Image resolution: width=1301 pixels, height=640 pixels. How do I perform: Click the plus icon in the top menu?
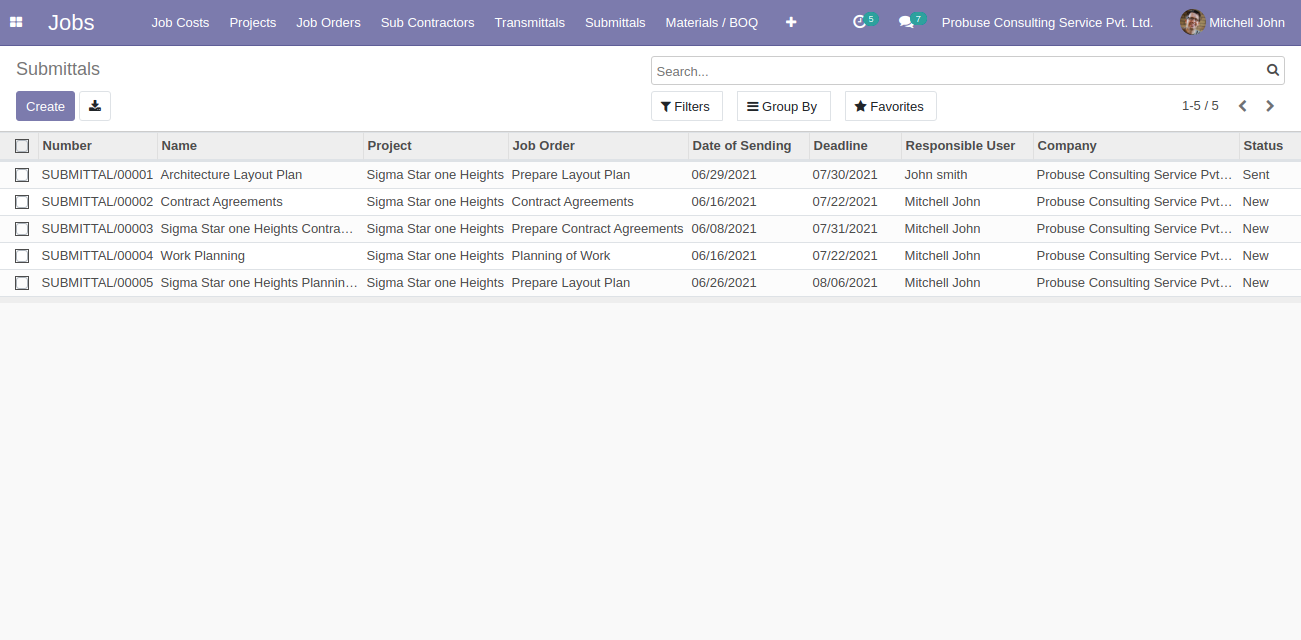click(x=791, y=22)
